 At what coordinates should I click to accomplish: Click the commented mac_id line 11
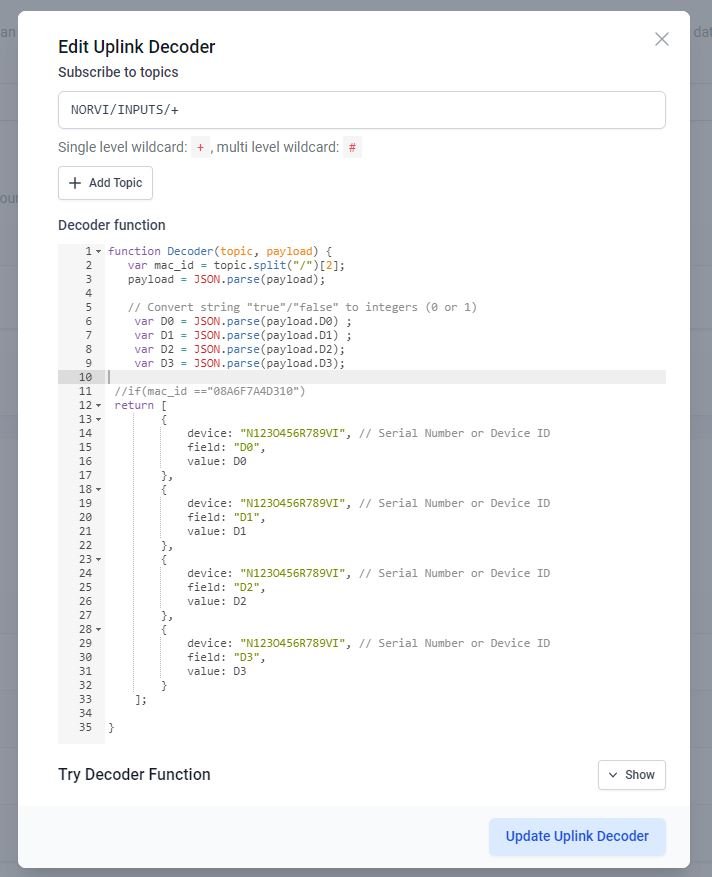point(210,392)
